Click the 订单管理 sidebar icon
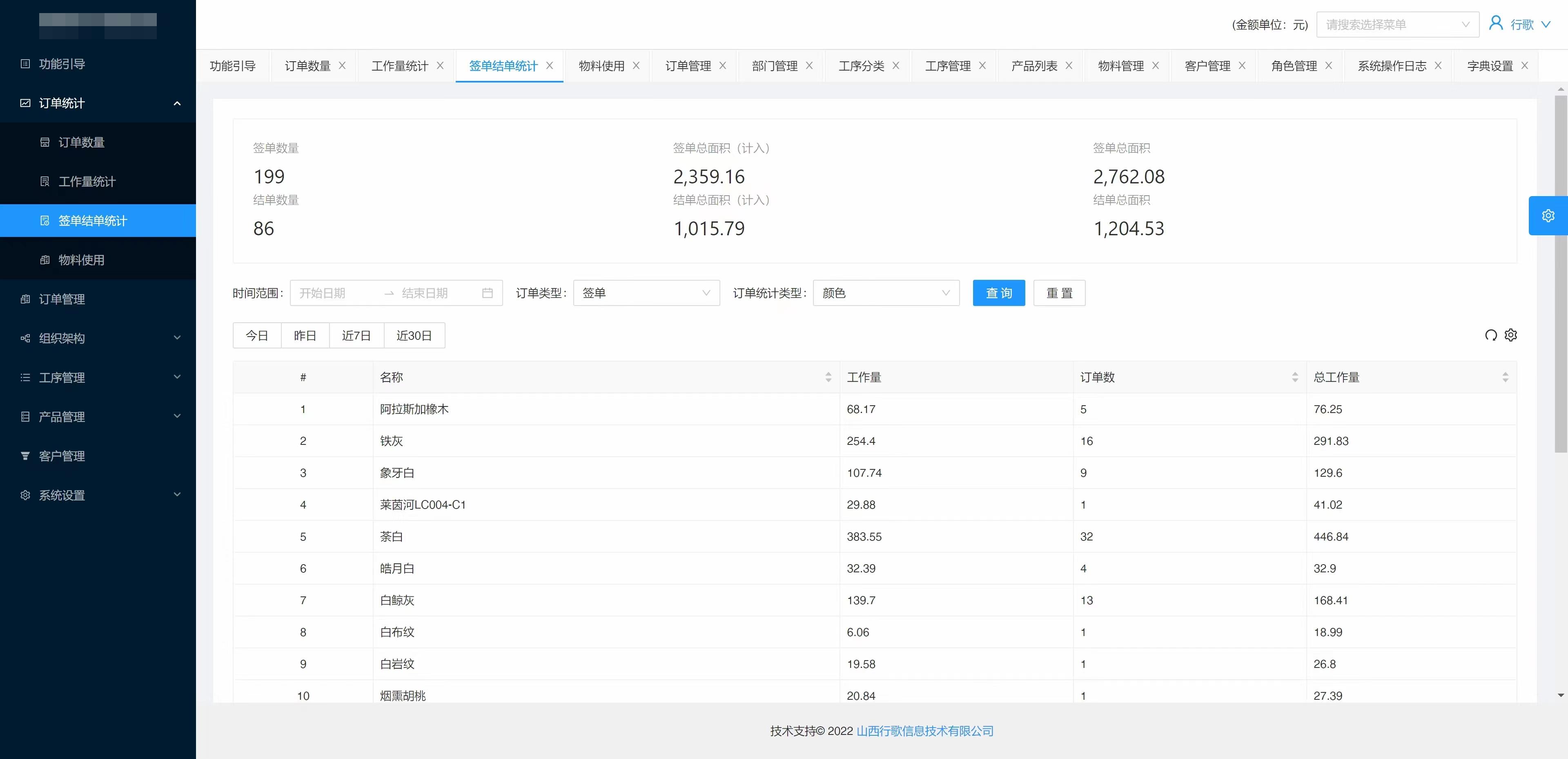Image resolution: width=1568 pixels, height=759 pixels. (25, 299)
